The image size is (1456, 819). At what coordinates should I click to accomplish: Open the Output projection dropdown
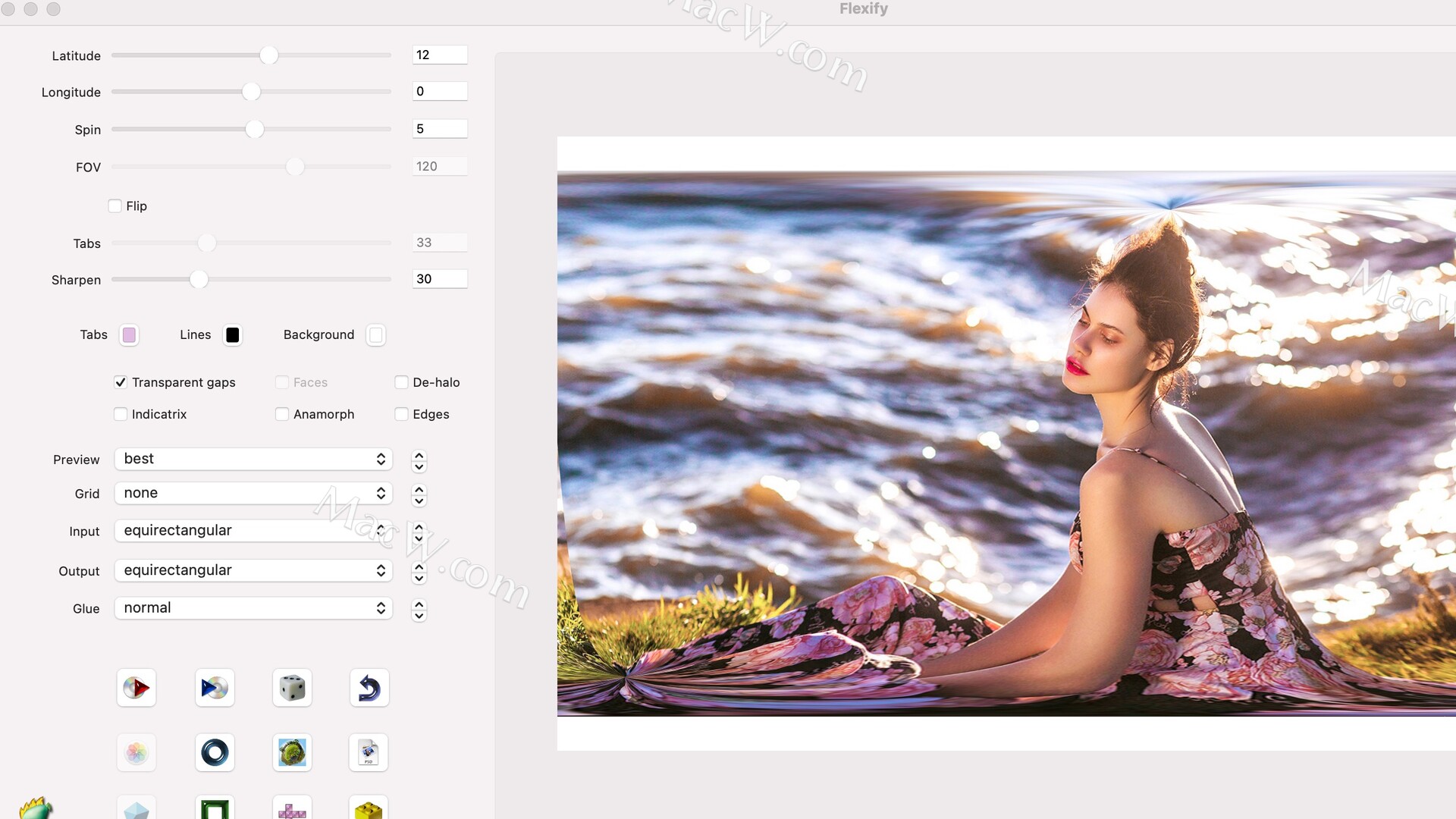pyautogui.click(x=253, y=570)
